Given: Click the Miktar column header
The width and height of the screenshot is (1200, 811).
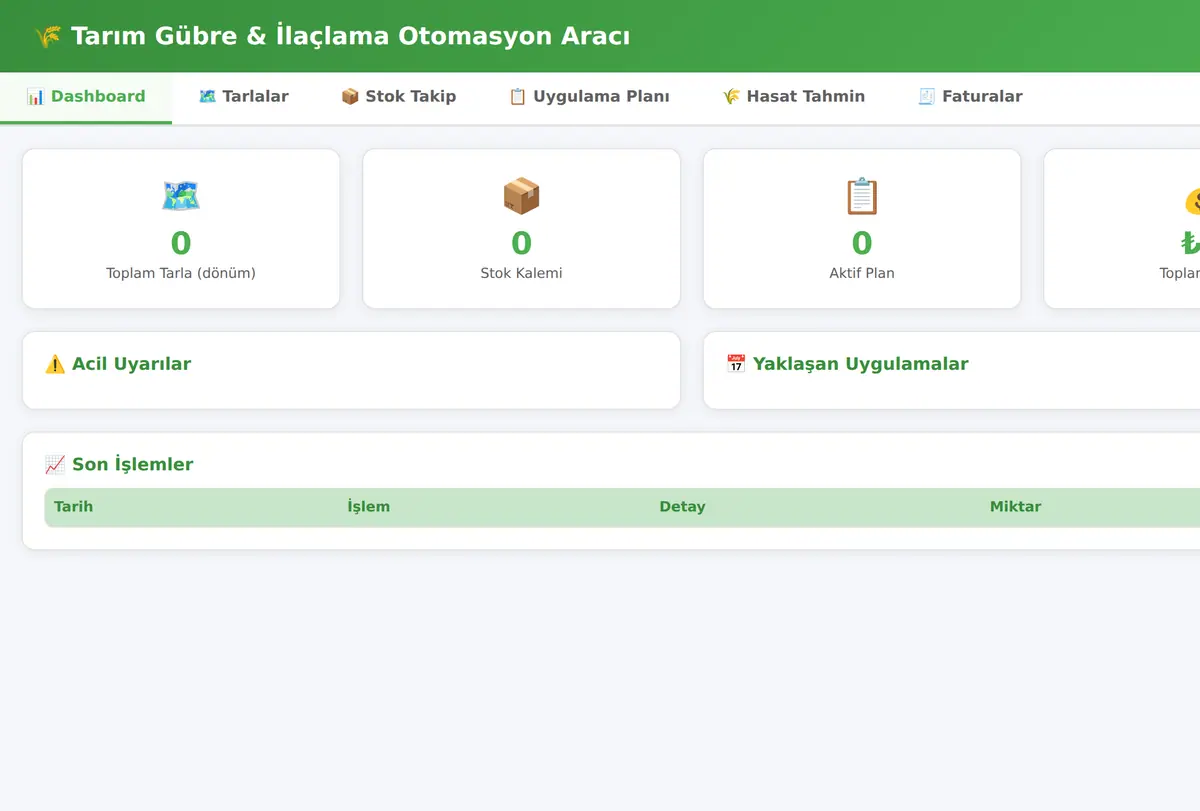Looking at the screenshot, I should tap(1016, 507).
